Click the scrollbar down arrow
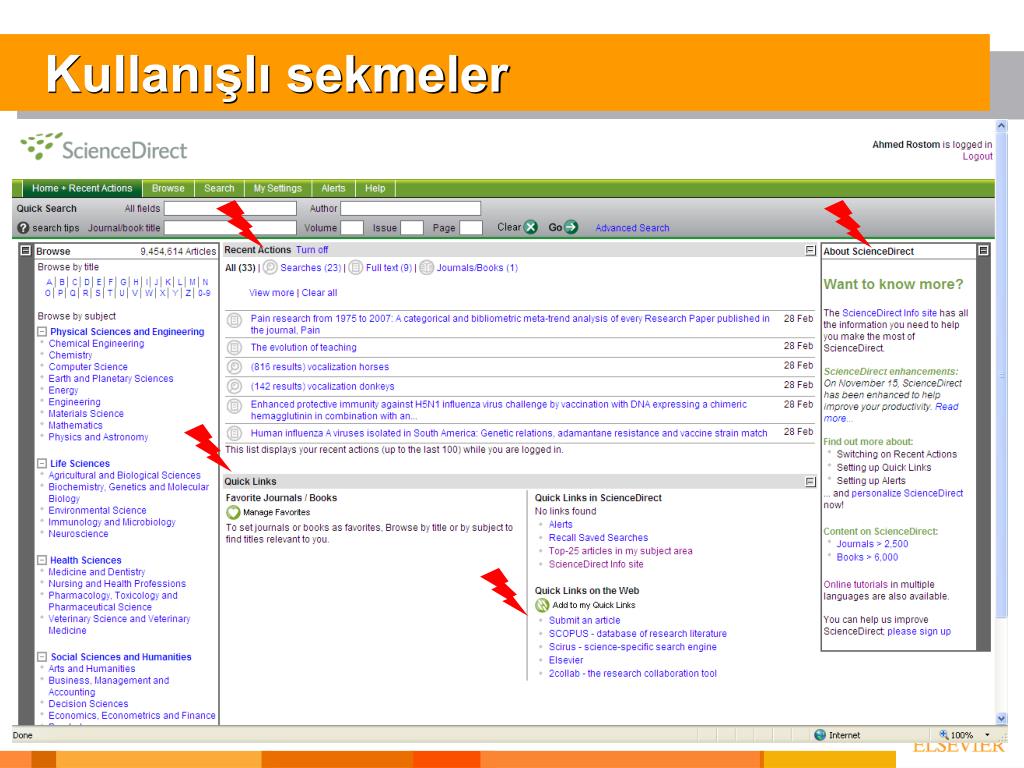This screenshot has width=1024, height=768. point(1001,718)
